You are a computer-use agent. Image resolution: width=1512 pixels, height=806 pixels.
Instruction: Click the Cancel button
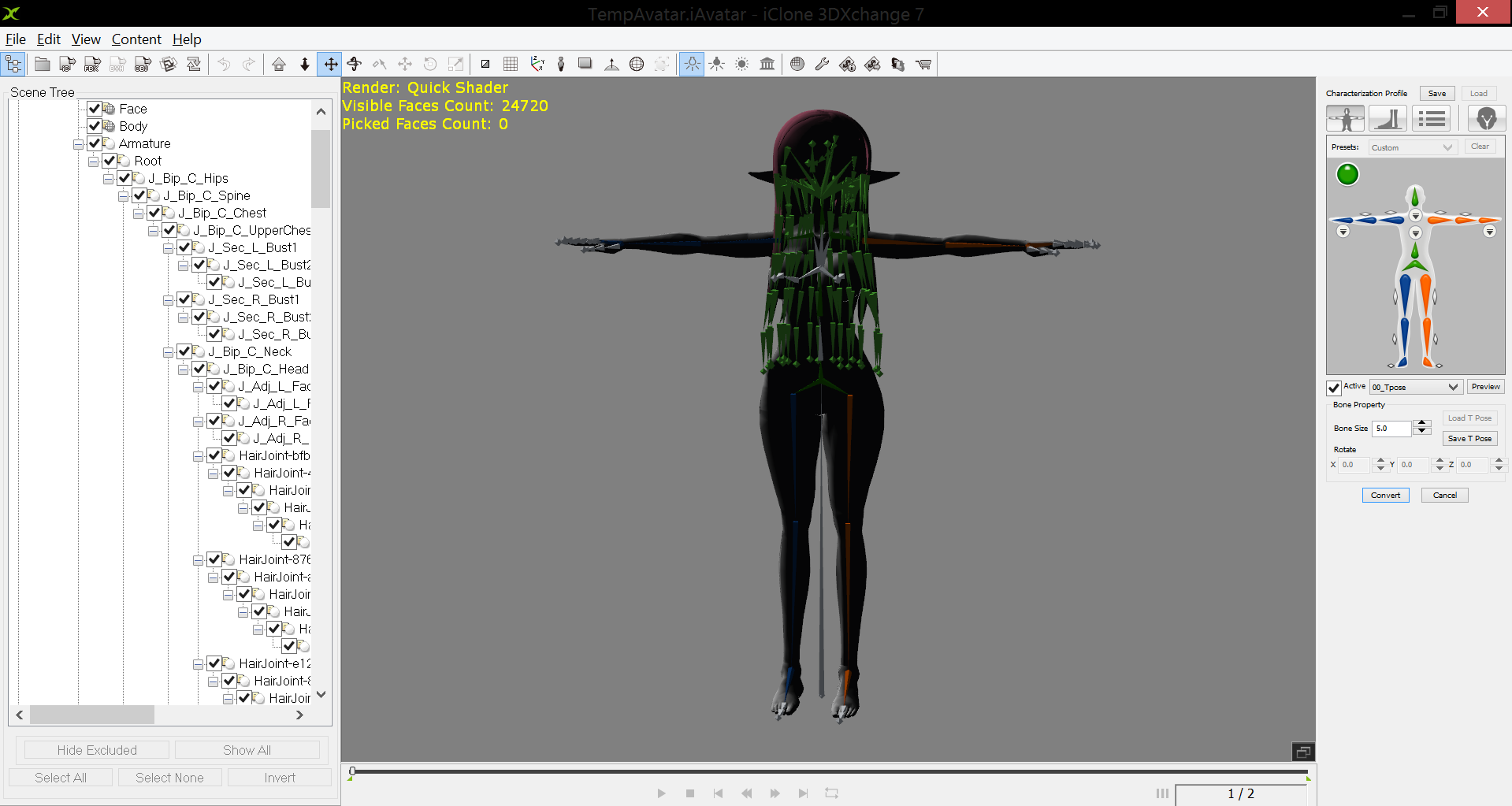point(1445,496)
